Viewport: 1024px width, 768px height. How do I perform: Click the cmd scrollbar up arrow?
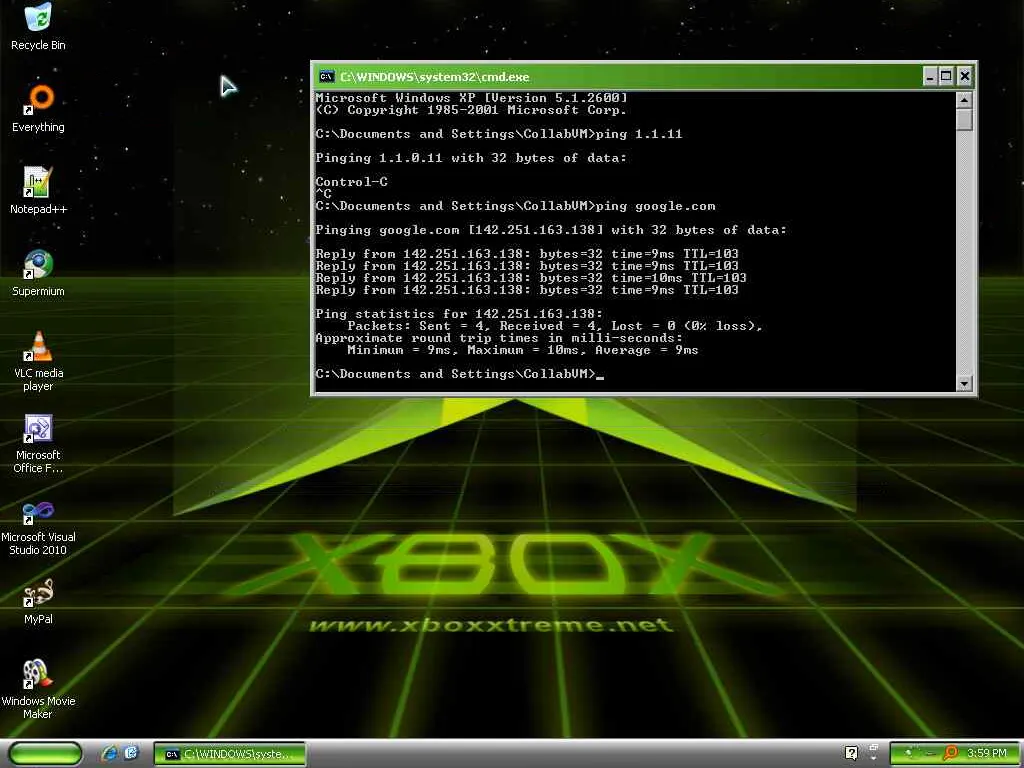point(964,100)
